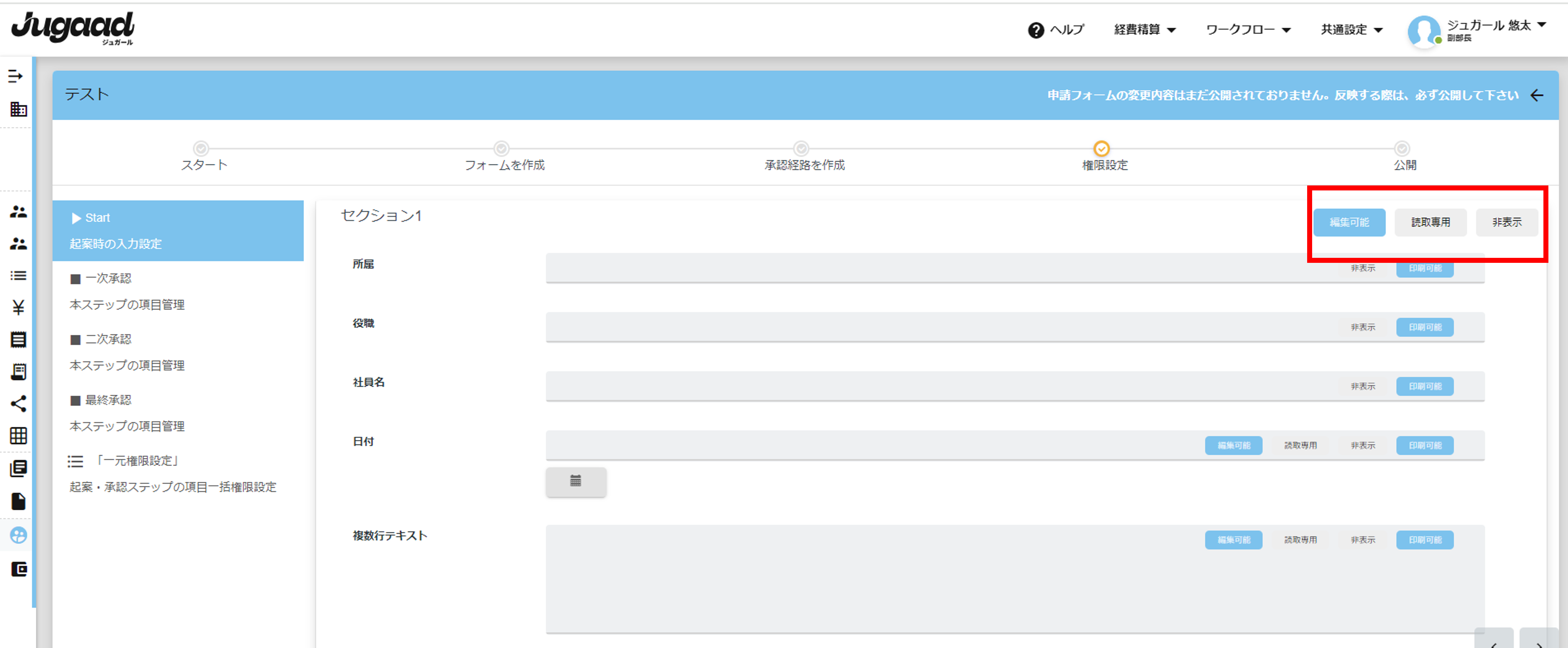Open the 経費精算 dropdown menu
The height and width of the screenshot is (648, 1568).
pos(1144,30)
